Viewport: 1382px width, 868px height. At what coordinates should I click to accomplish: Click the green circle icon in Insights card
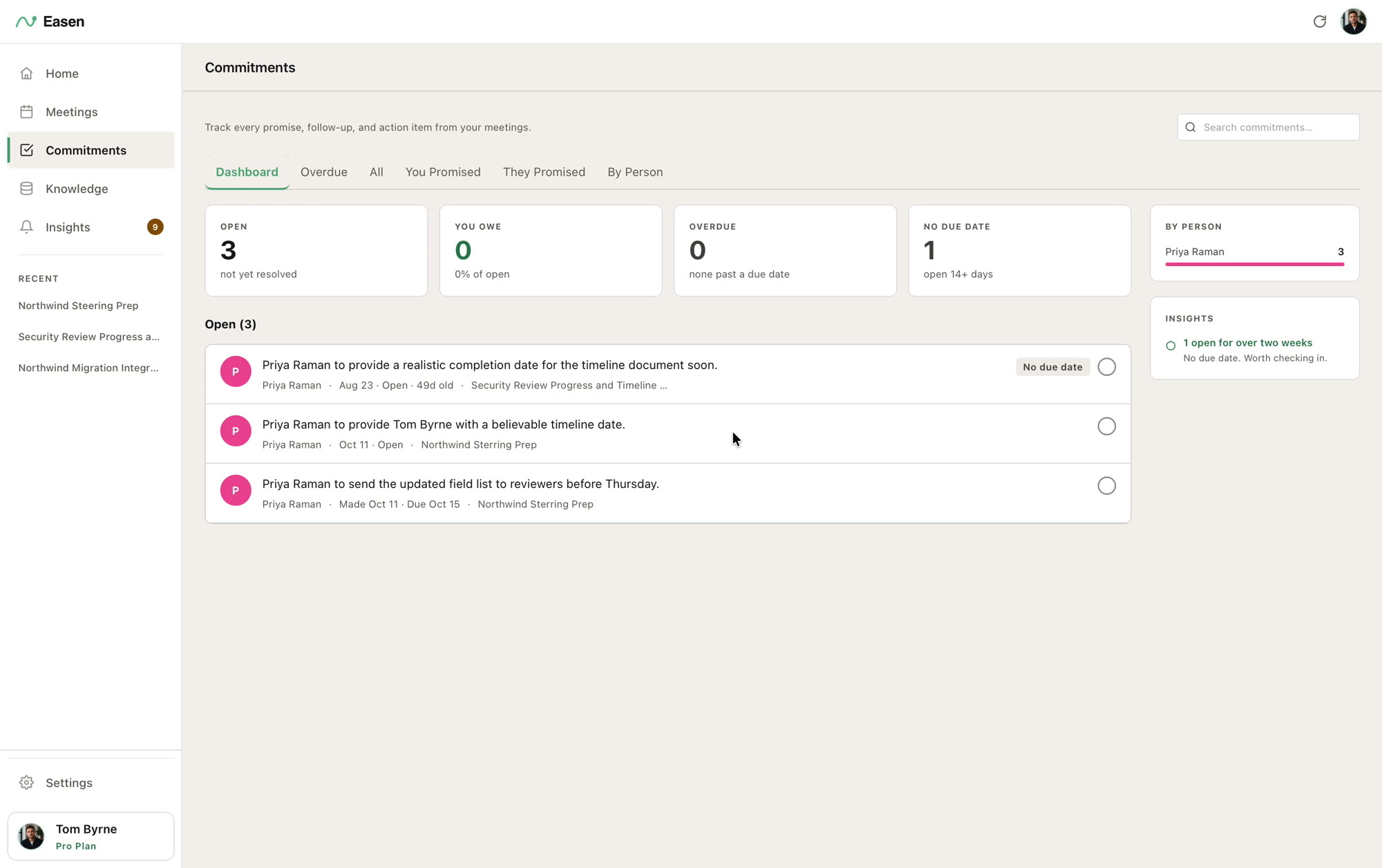tap(1171, 346)
